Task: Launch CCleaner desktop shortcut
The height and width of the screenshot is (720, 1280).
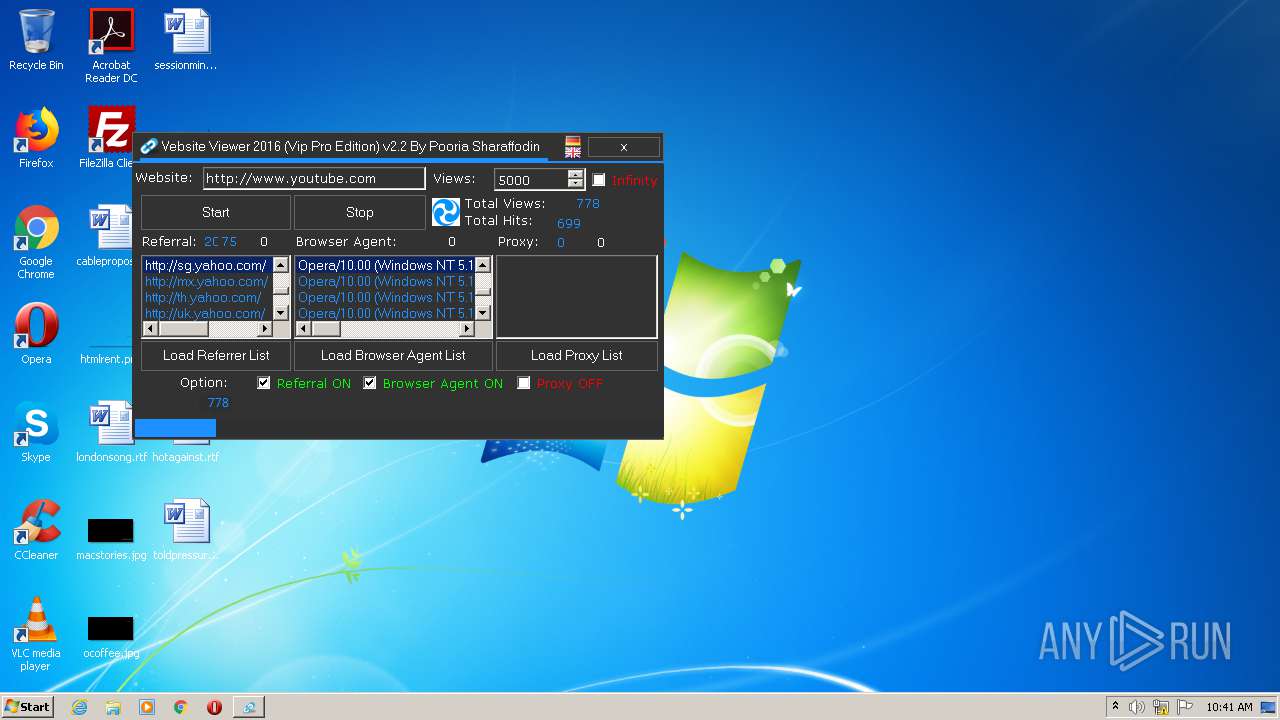Action: pyautogui.click(x=36, y=531)
